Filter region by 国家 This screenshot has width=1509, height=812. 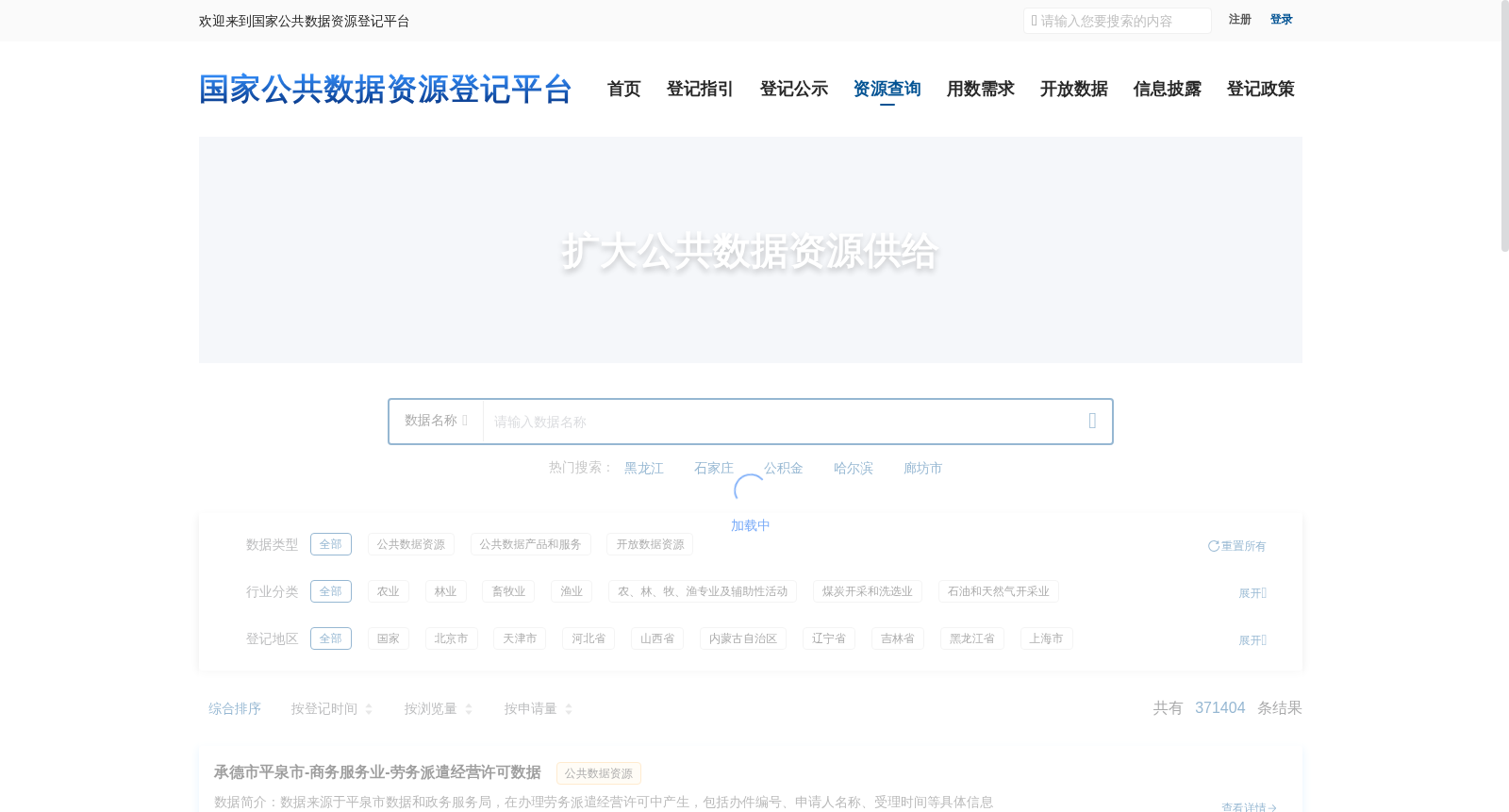click(x=389, y=638)
